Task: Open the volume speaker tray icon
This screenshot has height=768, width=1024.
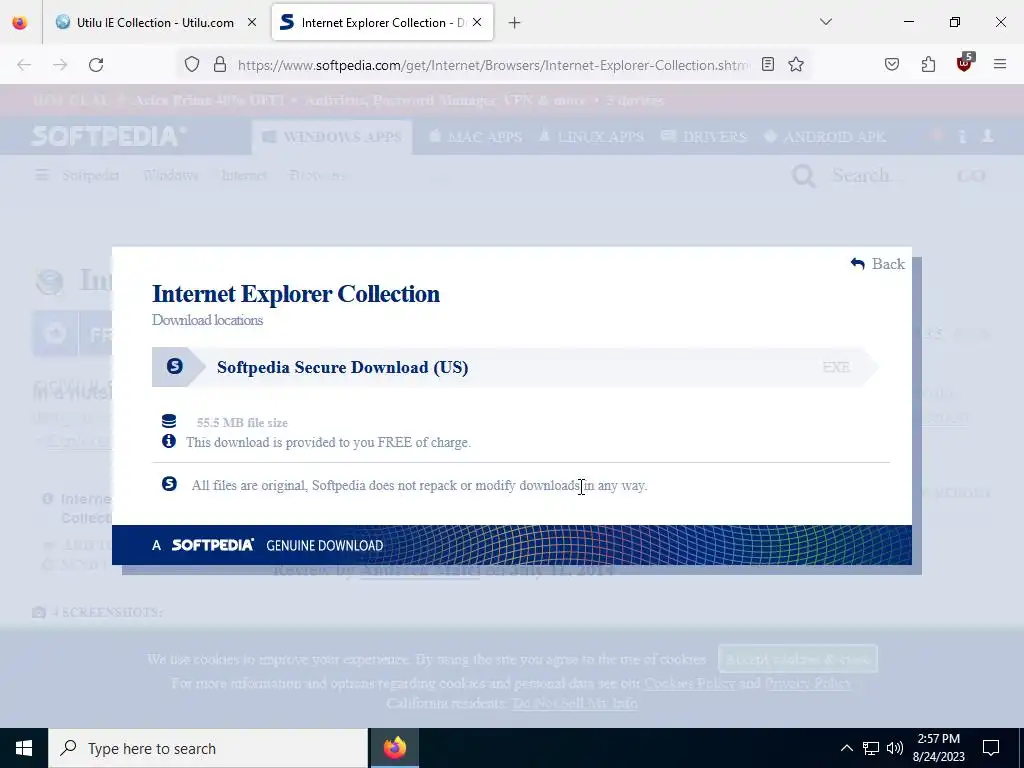Action: (x=895, y=748)
